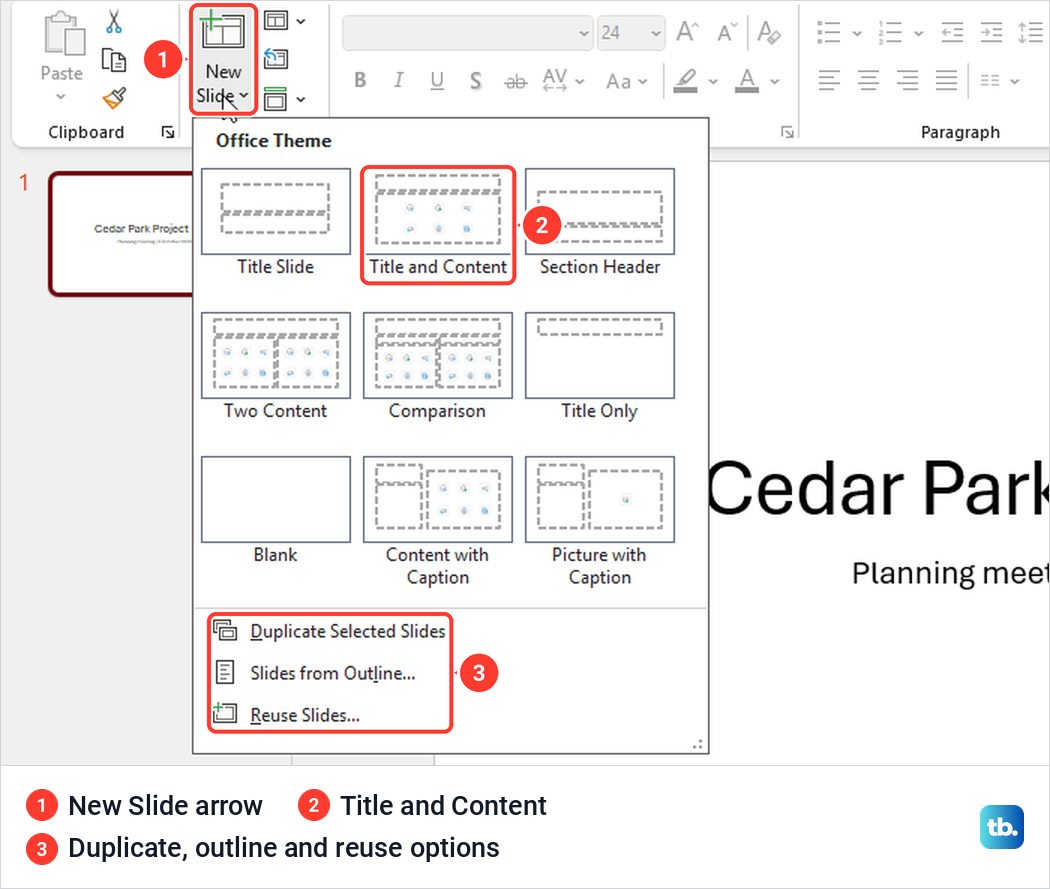Choose the Title and Content layout
This screenshot has width=1050, height=889.
click(438, 223)
